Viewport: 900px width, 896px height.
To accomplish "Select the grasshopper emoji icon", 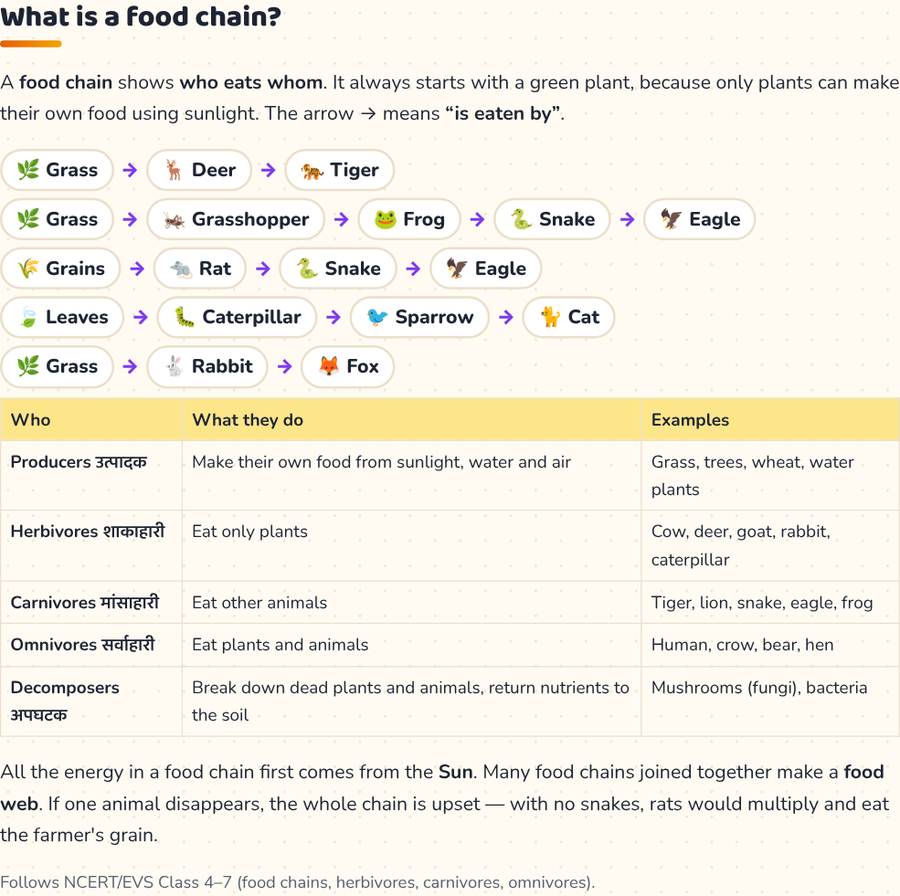I will coord(173,219).
